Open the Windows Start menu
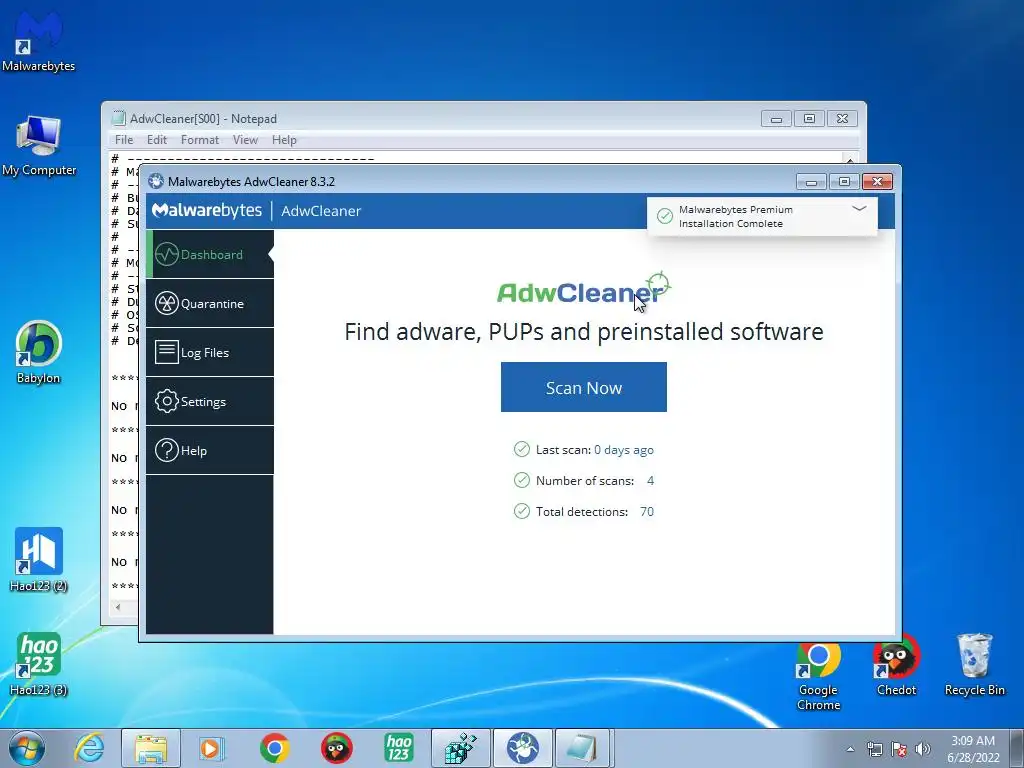1024x768 pixels. (27, 748)
